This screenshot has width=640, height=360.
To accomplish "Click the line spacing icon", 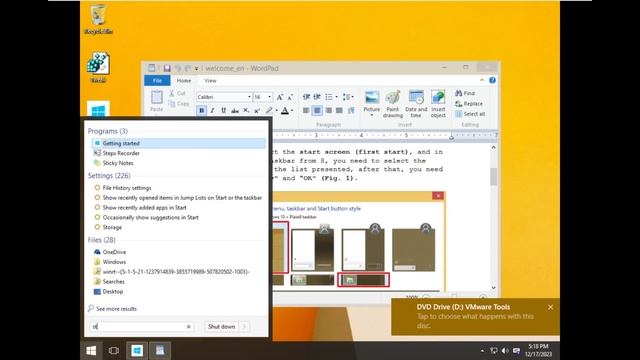I will (x=346, y=97).
